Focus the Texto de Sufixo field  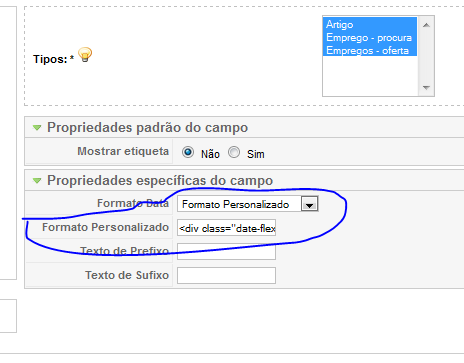(x=226, y=276)
